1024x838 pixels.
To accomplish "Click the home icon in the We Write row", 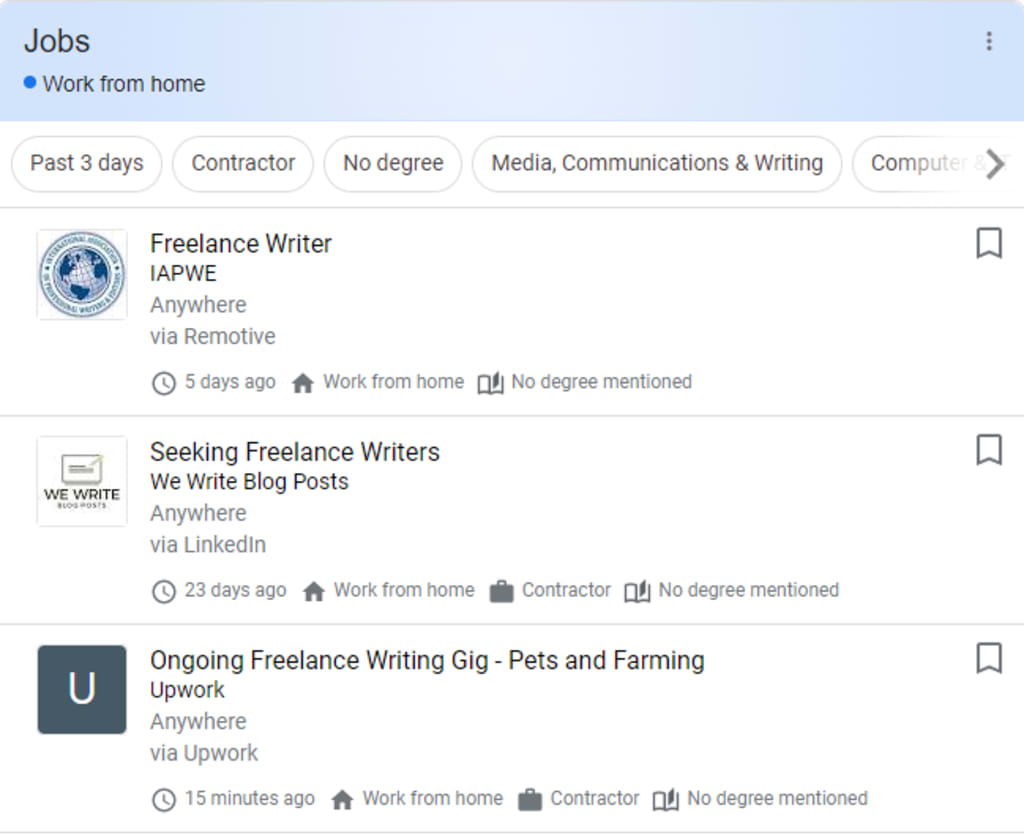I will click(313, 590).
